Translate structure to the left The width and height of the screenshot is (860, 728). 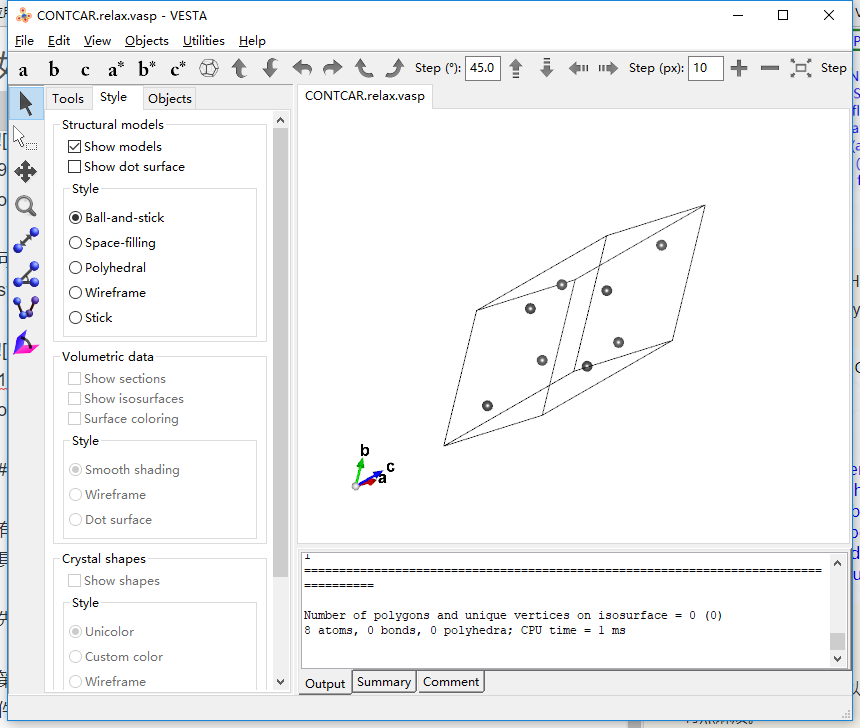point(578,69)
